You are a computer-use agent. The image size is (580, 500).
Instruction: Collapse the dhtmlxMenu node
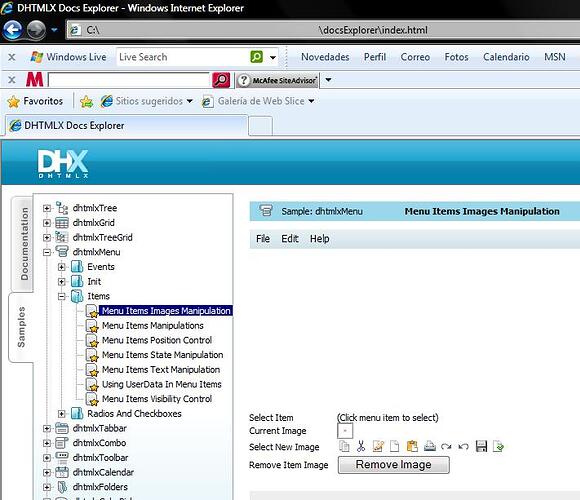point(47,253)
